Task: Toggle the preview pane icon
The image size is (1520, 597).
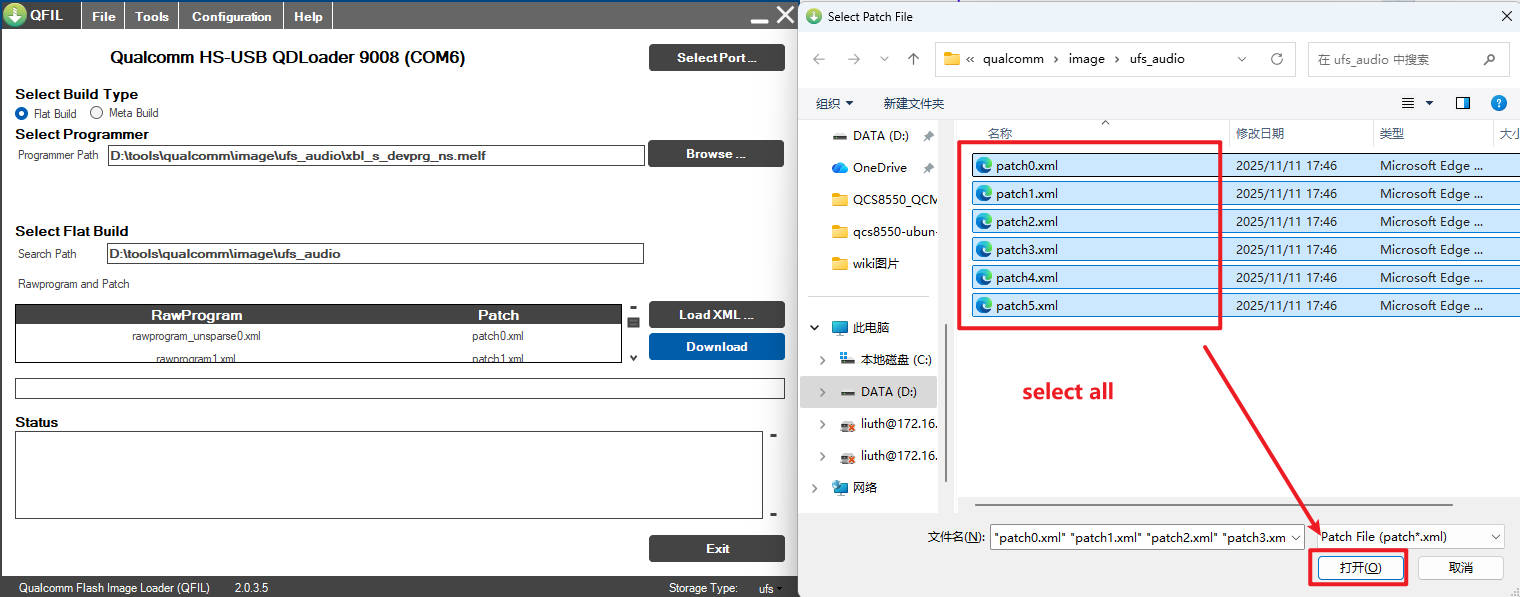Action: tap(1463, 103)
